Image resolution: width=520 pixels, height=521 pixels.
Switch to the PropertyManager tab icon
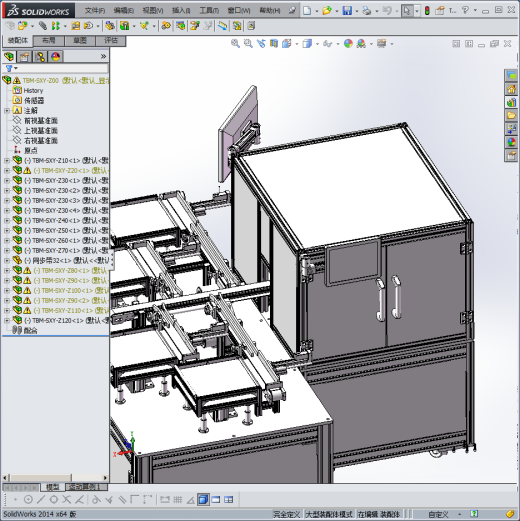coord(25,57)
